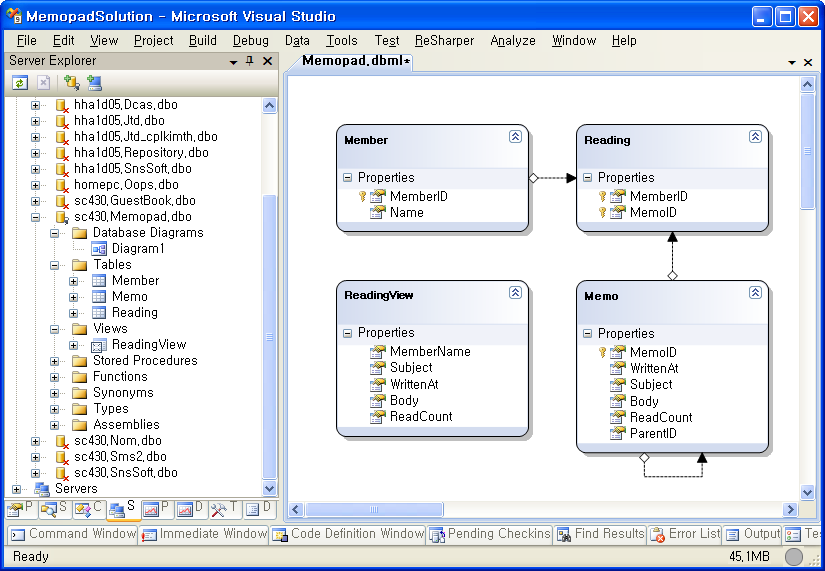825x571 pixels.
Task: Click the designer scroll right arrow
Action: click(790, 509)
